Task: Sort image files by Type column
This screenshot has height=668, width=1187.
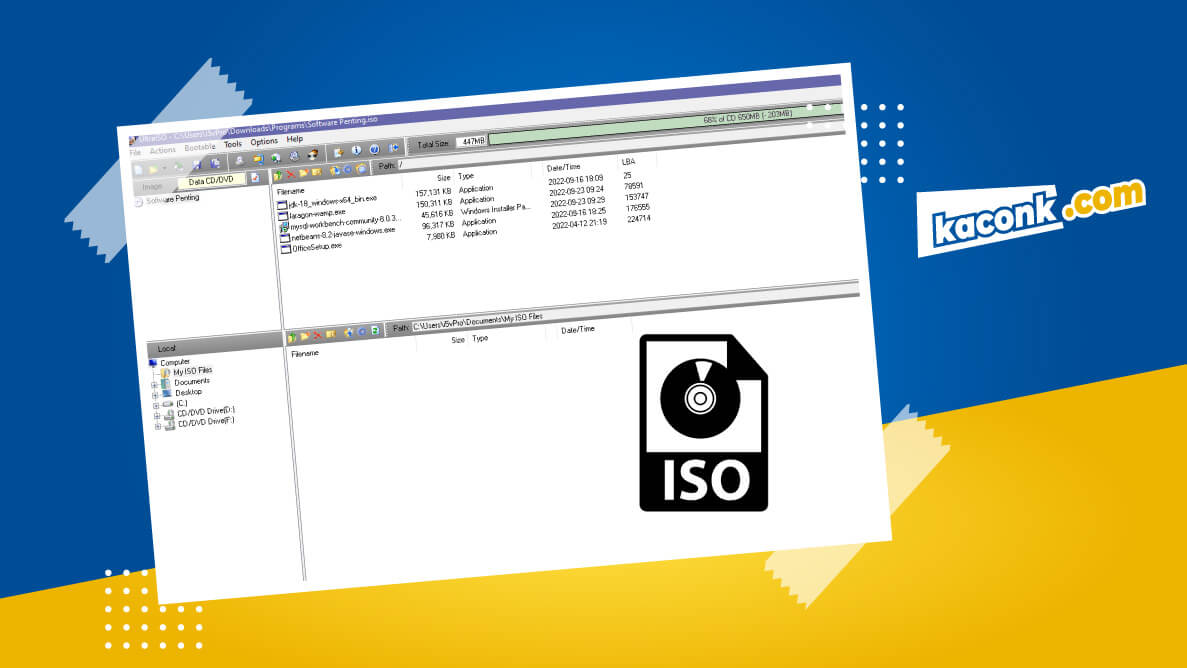Action: [x=466, y=176]
